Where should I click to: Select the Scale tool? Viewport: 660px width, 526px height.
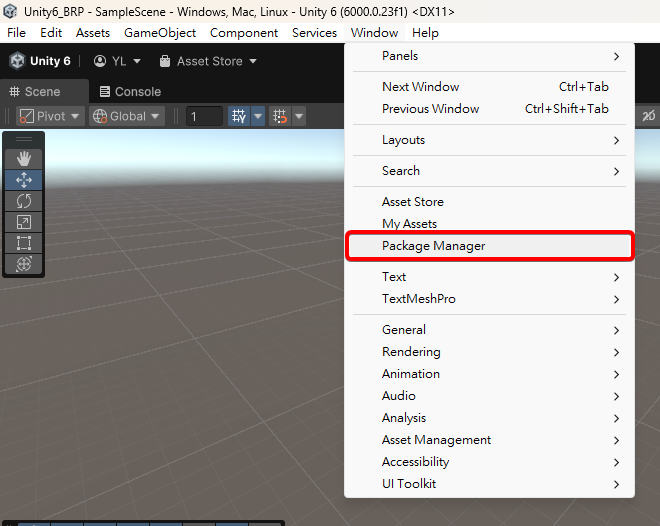point(24,222)
